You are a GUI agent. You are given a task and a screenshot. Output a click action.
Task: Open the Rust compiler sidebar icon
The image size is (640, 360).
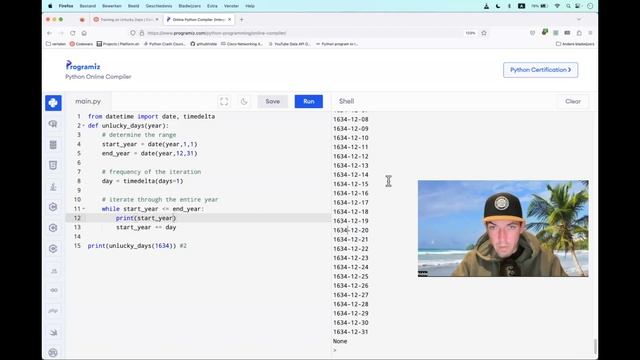[53, 353]
